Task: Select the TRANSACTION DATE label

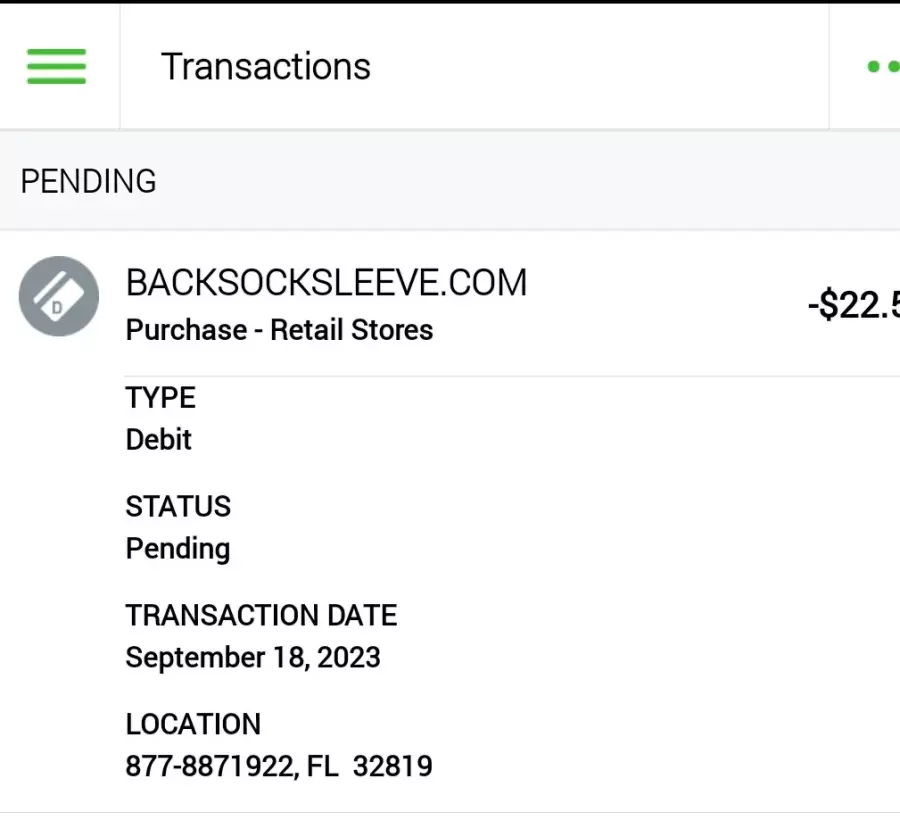Action: coord(261,615)
